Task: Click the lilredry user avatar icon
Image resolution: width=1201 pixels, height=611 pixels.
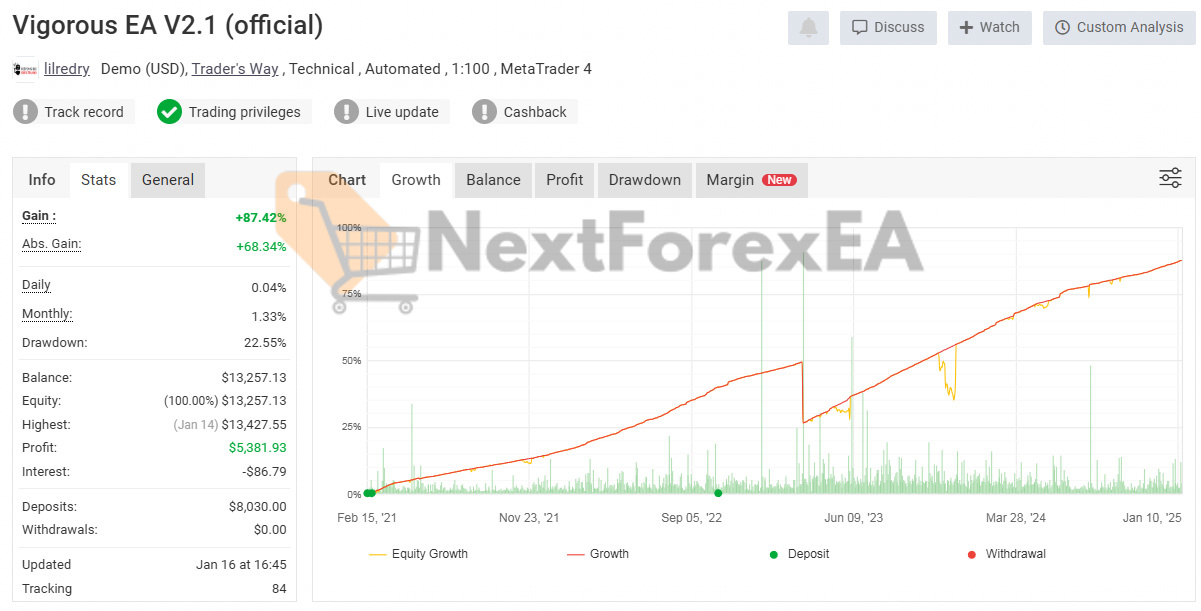Action: 24,69
